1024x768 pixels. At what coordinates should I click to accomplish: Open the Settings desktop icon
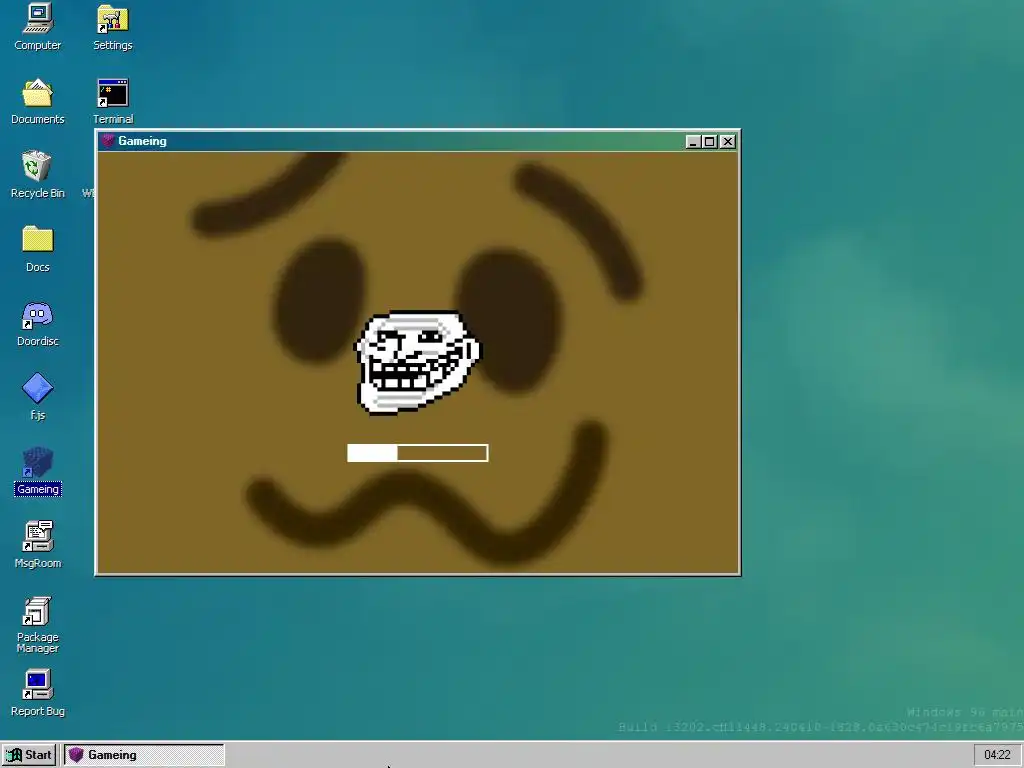(x=112, y=27)
